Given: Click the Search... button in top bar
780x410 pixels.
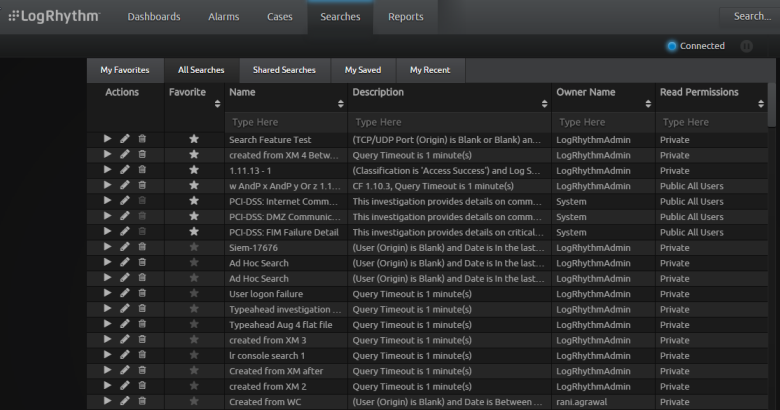Looking at the screenshot, I should [x=750, y=17].
